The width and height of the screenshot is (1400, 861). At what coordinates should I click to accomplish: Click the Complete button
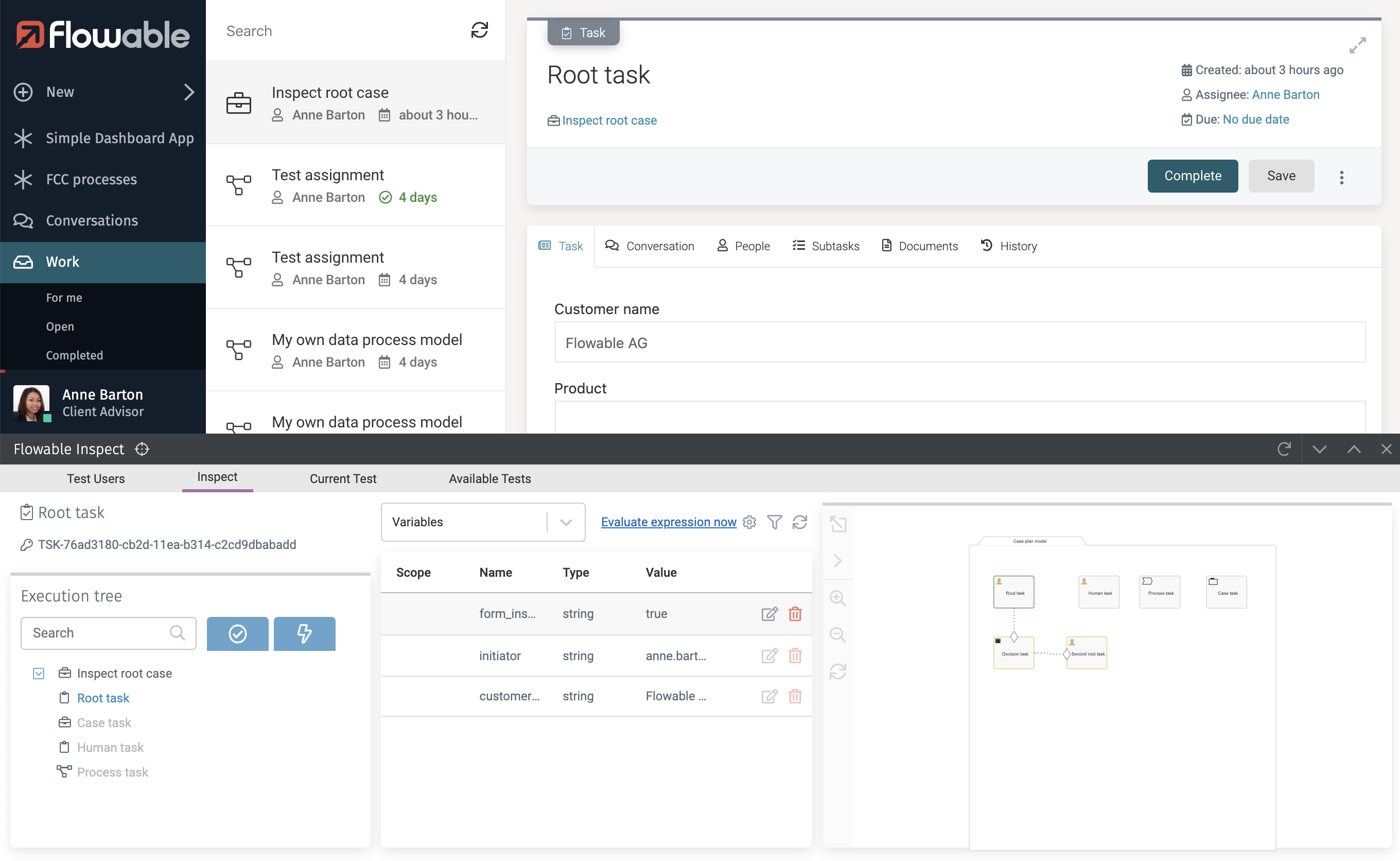click(x=1192, y=176)
